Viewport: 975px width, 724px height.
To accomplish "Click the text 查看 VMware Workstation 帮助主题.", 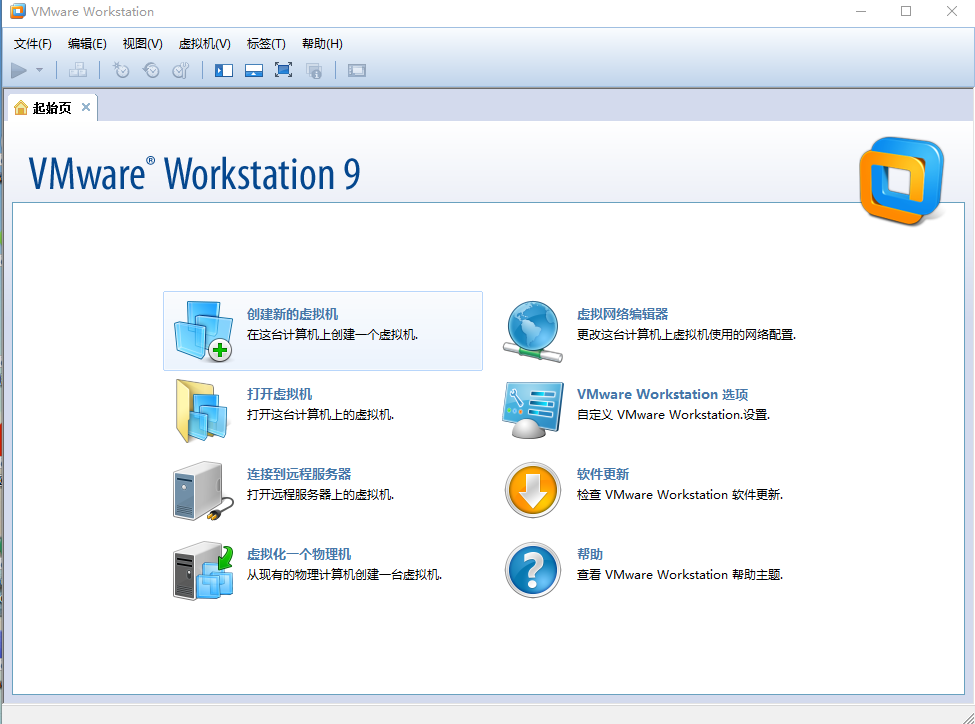I will pyautogui.click(x=680, y=574).
